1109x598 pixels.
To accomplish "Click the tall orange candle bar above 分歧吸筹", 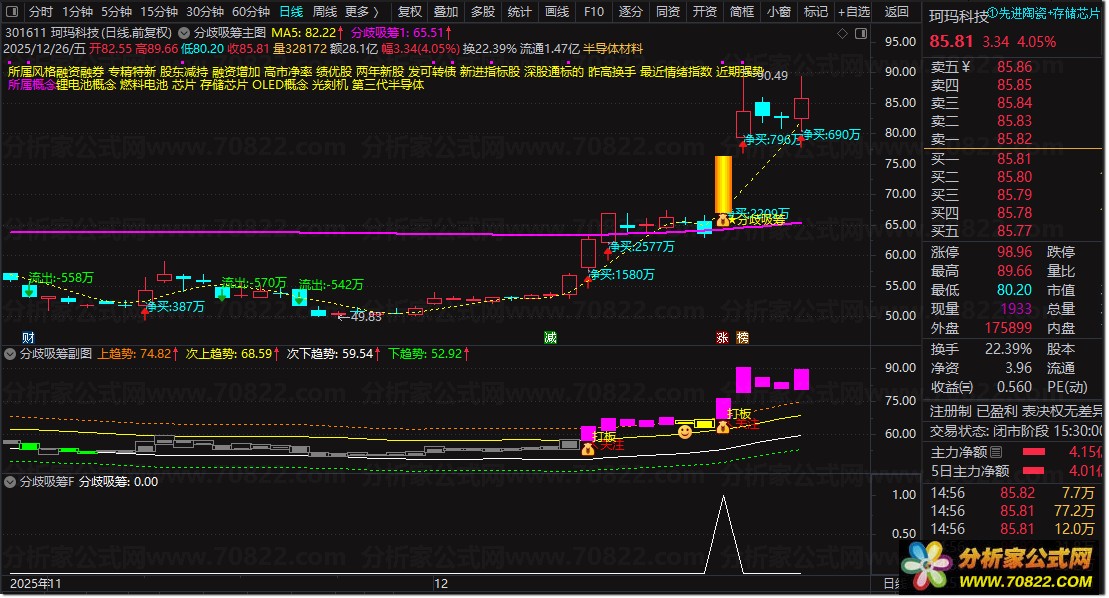I will pyautogui.click(x=723, y=184).
